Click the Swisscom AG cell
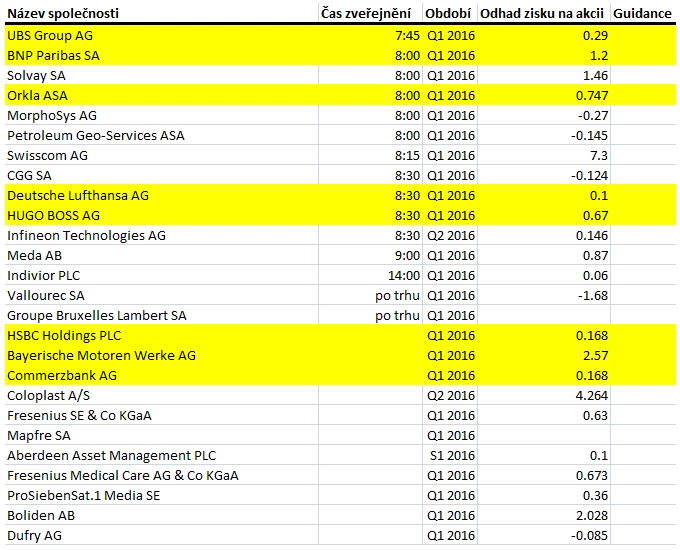The image size is (680, 550). click(x=47, y=155)
